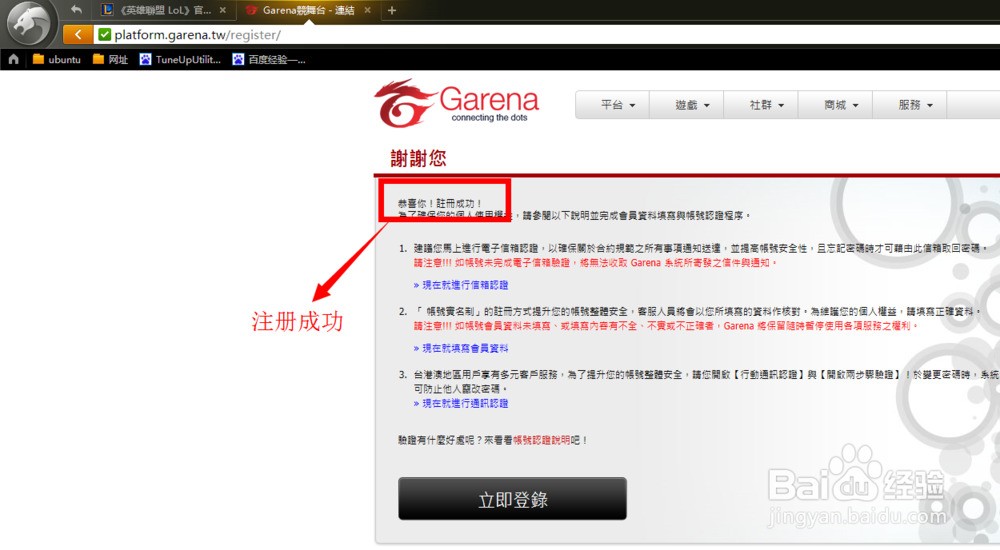
Task: Close the 英雄聯盟 LoL tab
Action: 223,10
